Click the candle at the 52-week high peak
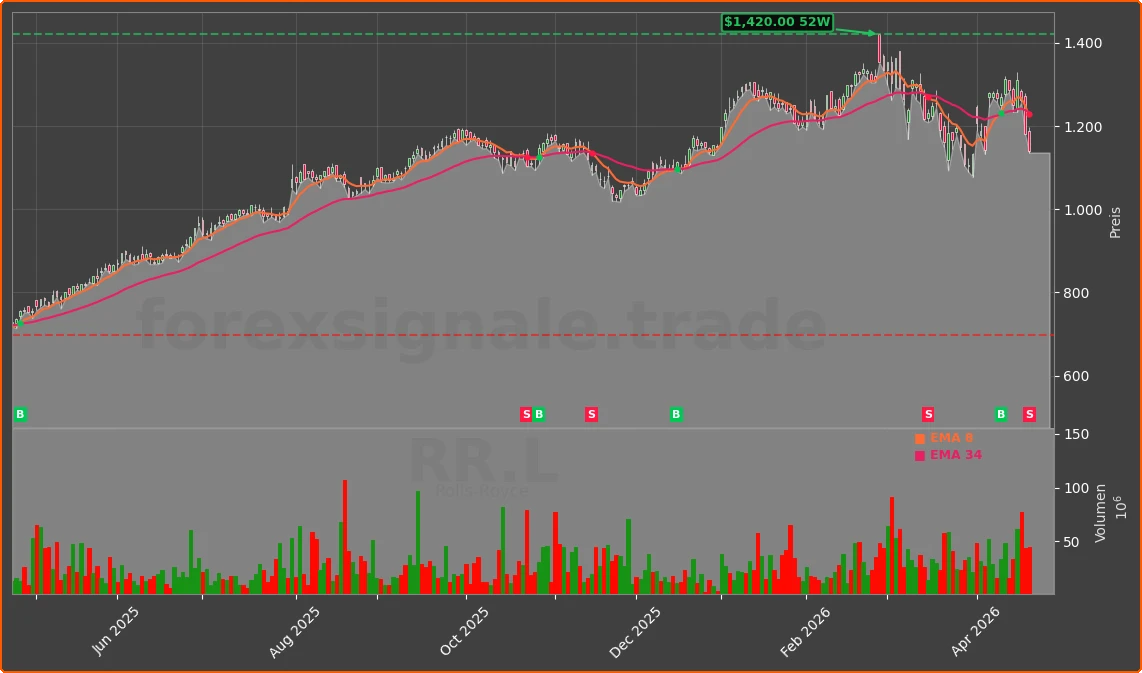 click(880, 50)
